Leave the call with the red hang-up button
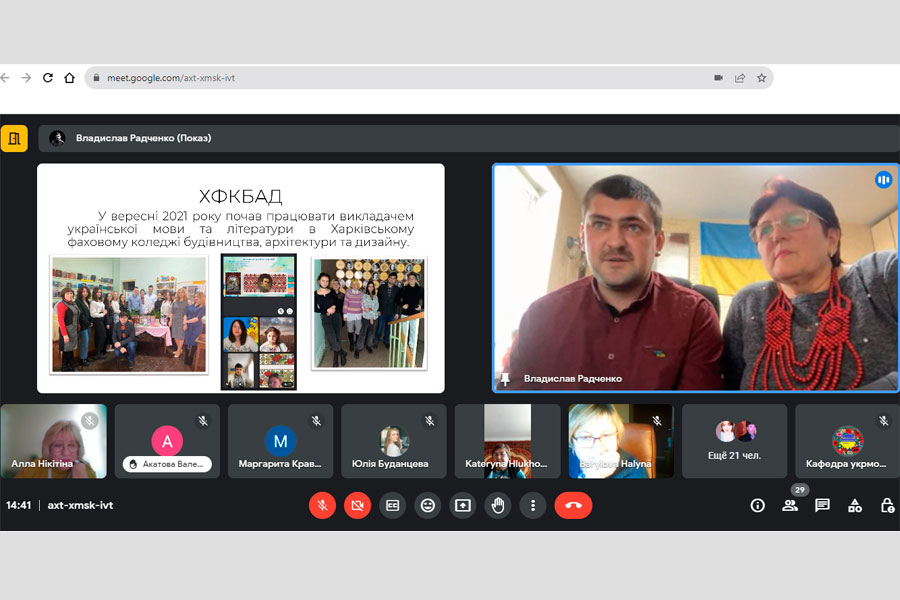The width and height of the screenshot is (900, 600). (x=573, y=505)
